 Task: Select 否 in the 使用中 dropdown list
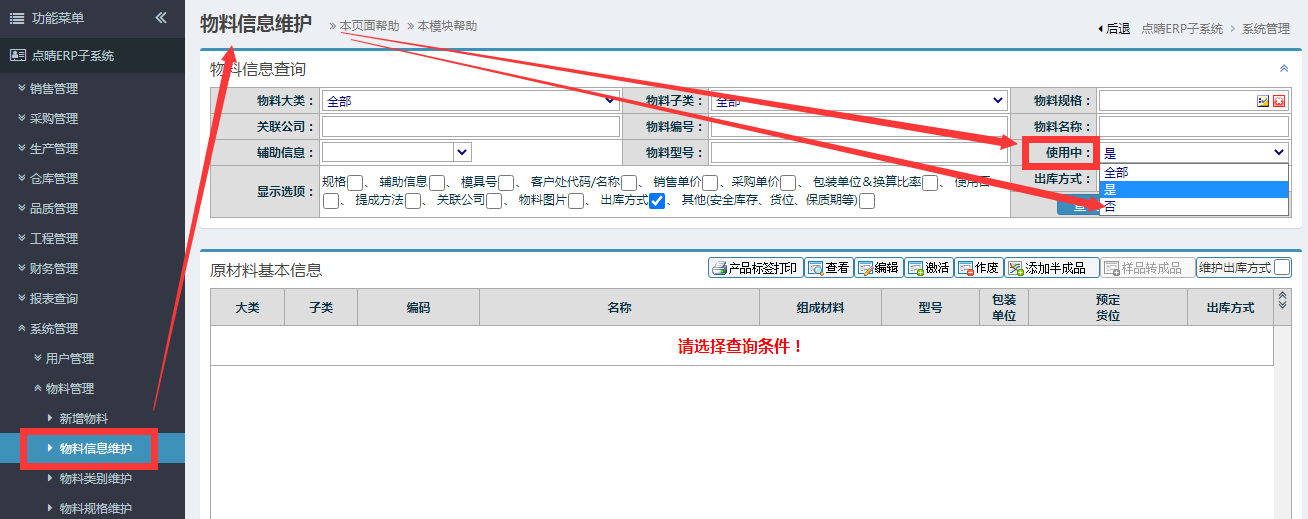(1110, 206)
